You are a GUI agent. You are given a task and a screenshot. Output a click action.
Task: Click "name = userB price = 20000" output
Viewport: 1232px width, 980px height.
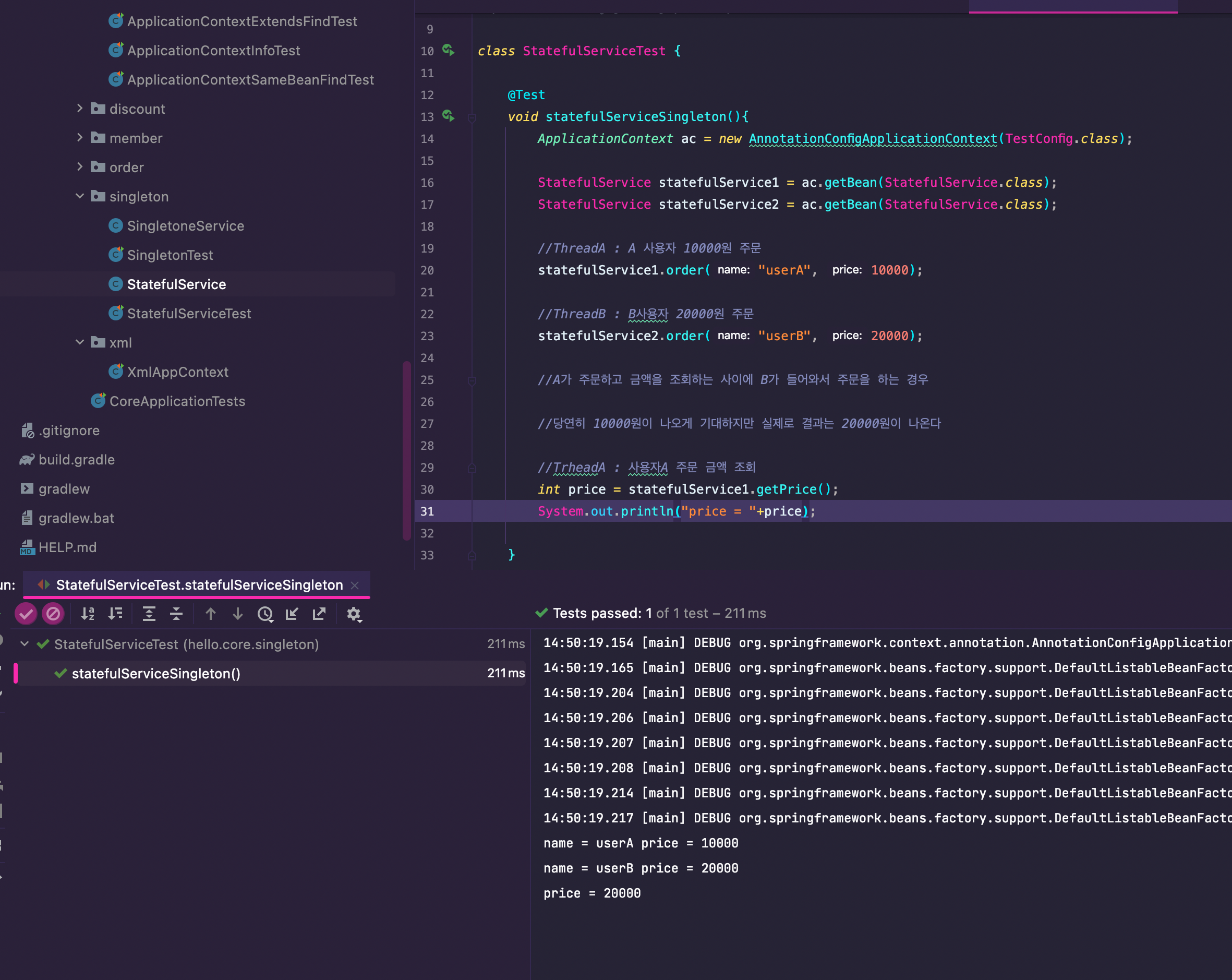click(x=641, y=868)
